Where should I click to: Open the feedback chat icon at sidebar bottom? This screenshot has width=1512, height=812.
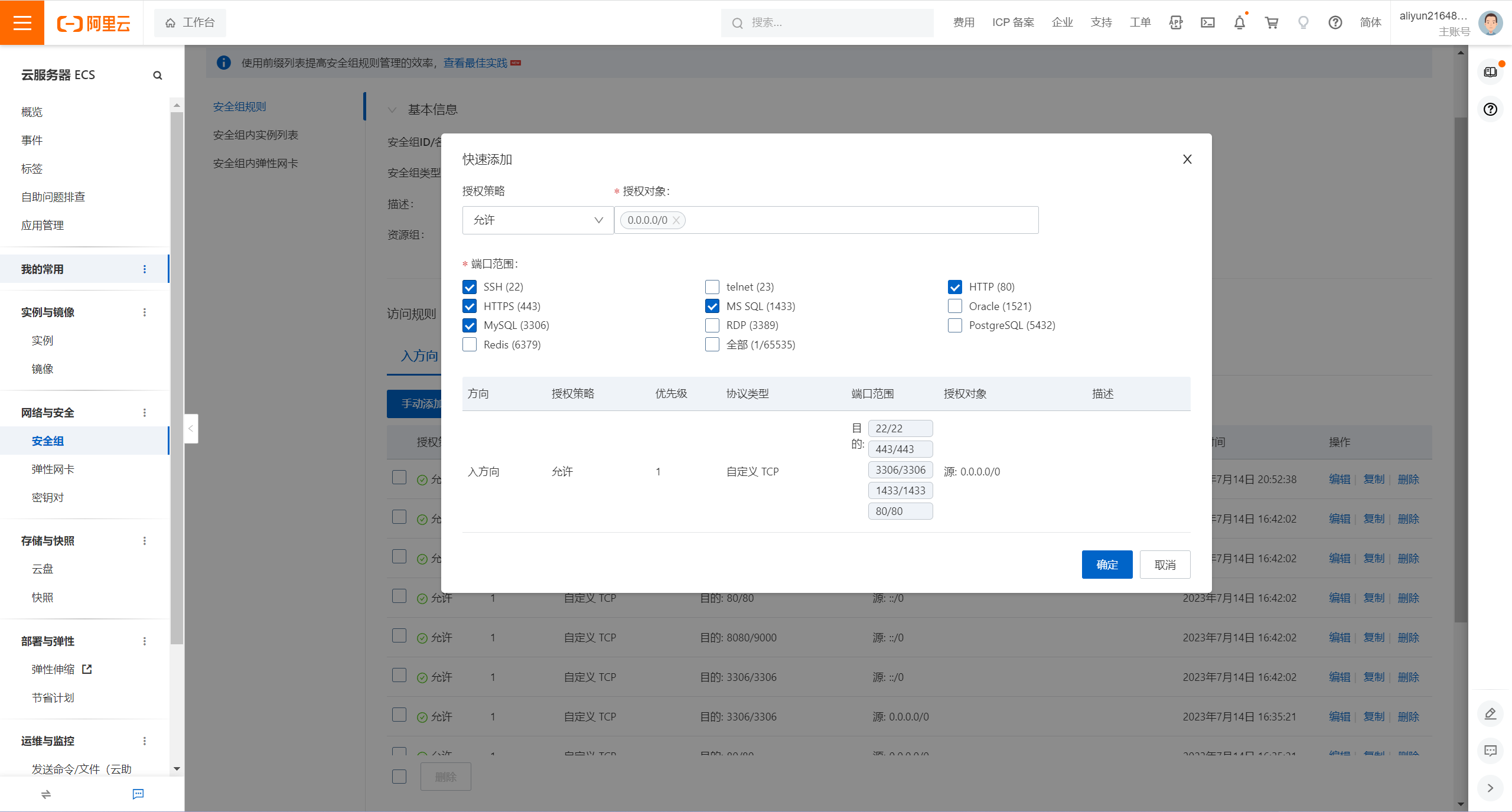[138, 794]
